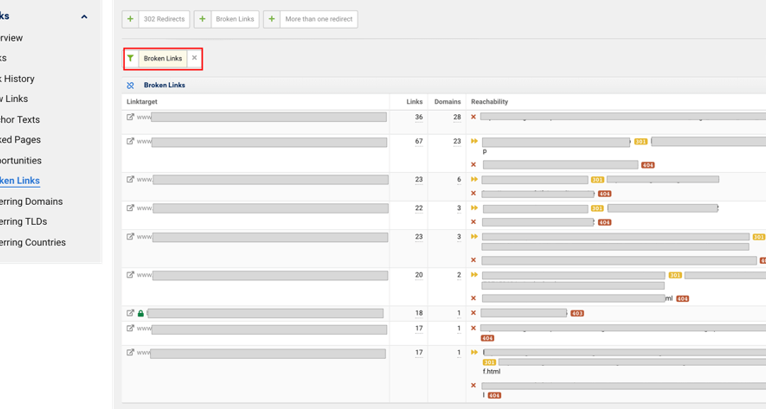The image size is (766, 409).
Task: Collapse the Links sidebar section chevron
Action: 84,17
